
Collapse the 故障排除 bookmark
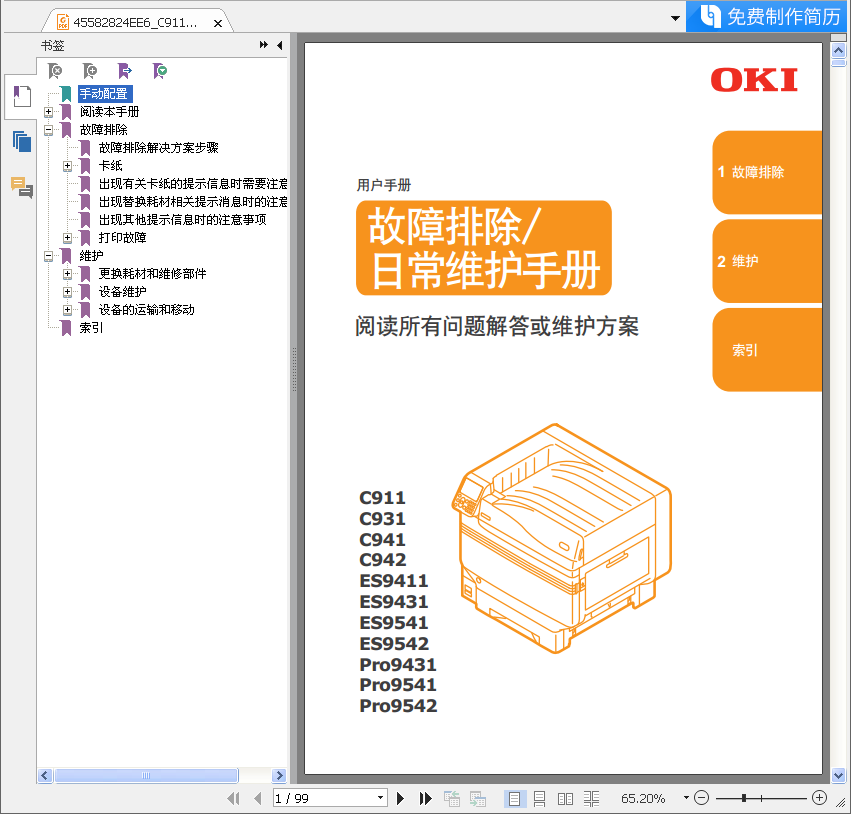point(48,130)
